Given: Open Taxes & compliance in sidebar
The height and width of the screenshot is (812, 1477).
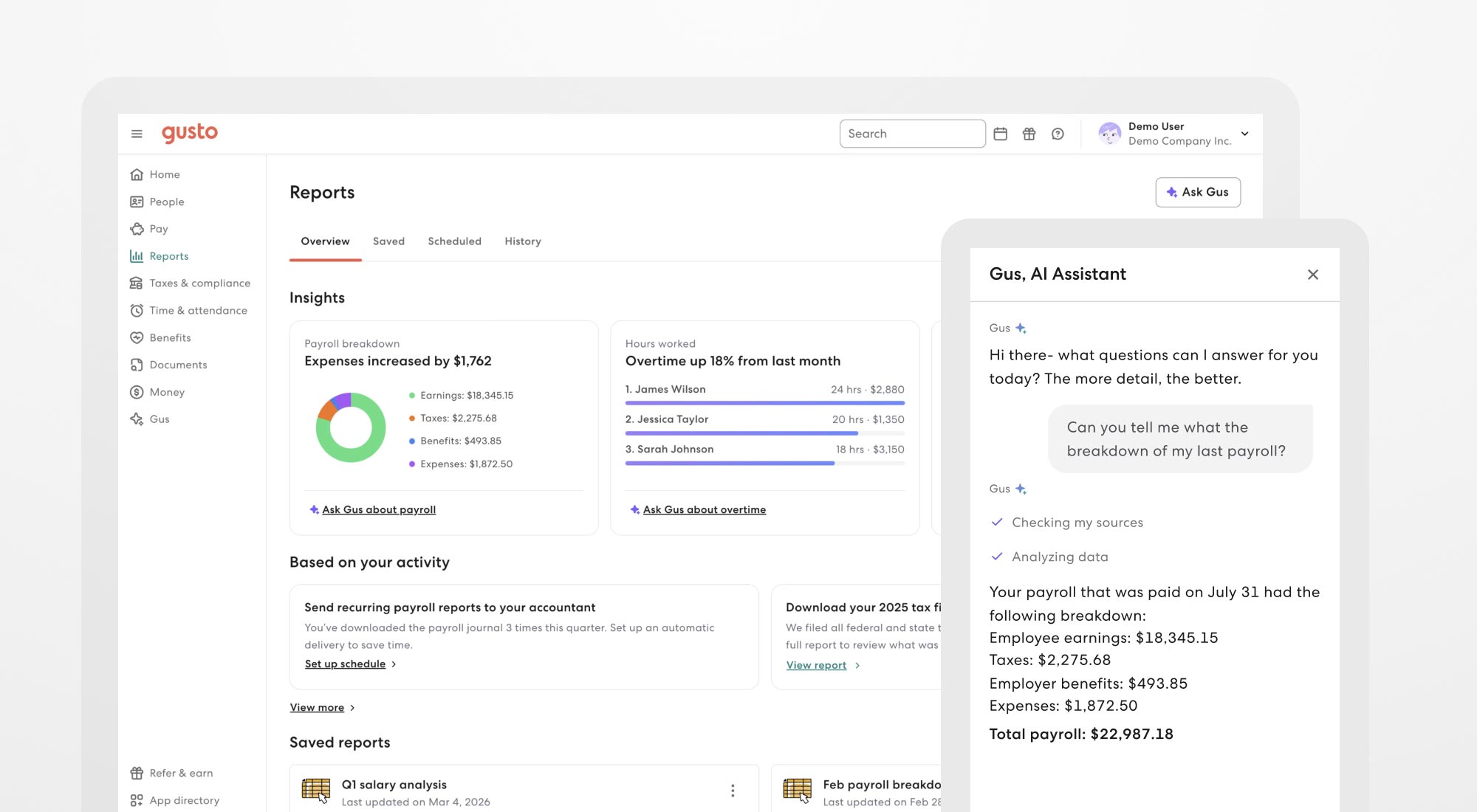Looking at the screenshot, I should click(x=199, y=283).
